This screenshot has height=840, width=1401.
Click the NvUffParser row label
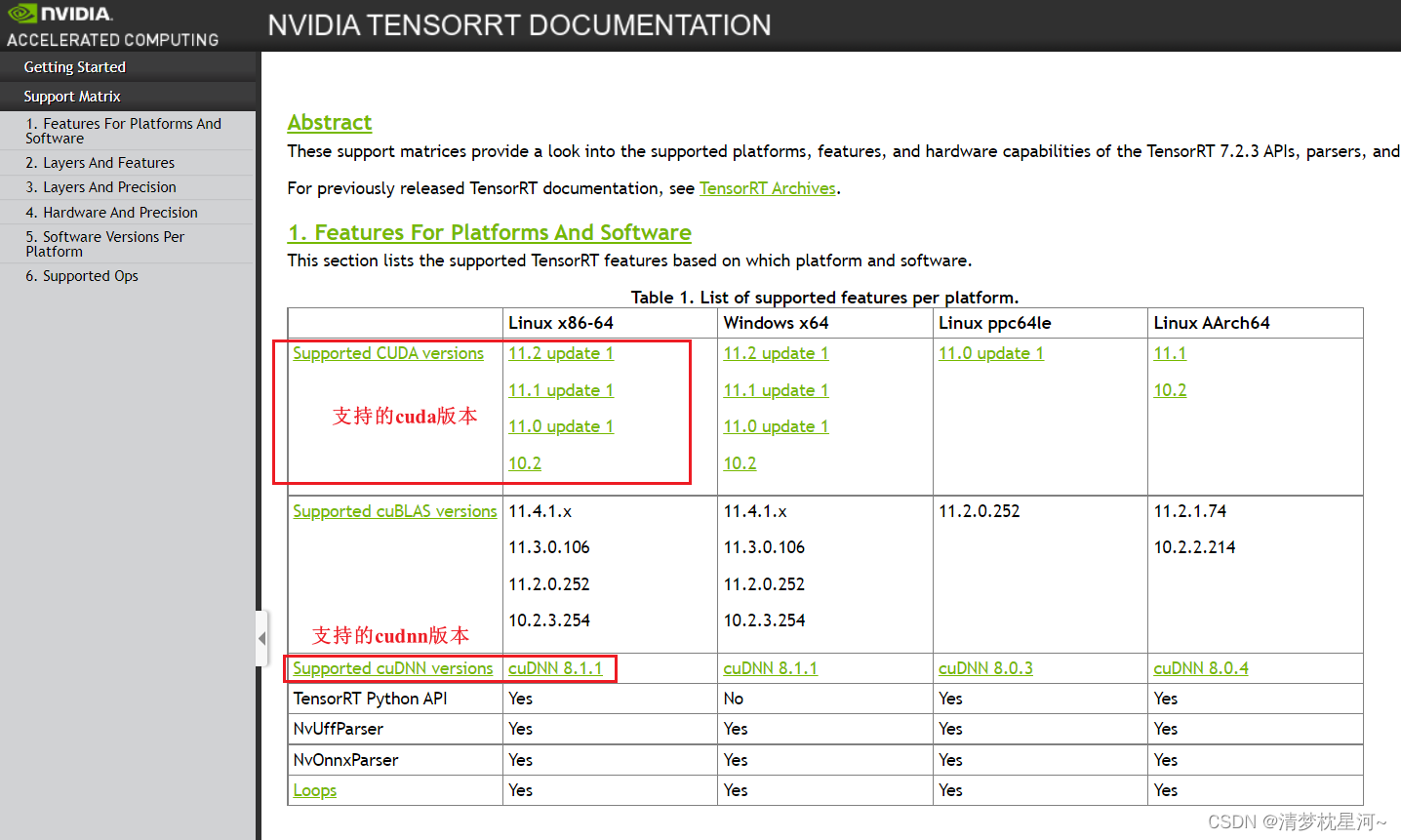338,729
